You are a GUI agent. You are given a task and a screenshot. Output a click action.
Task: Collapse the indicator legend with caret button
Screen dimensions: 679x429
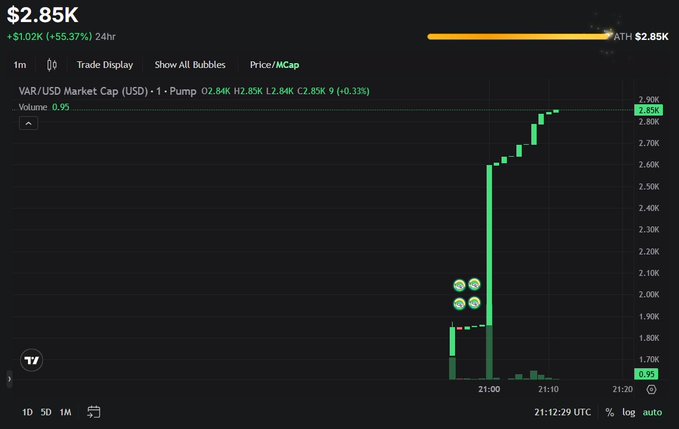click(28, 123)
